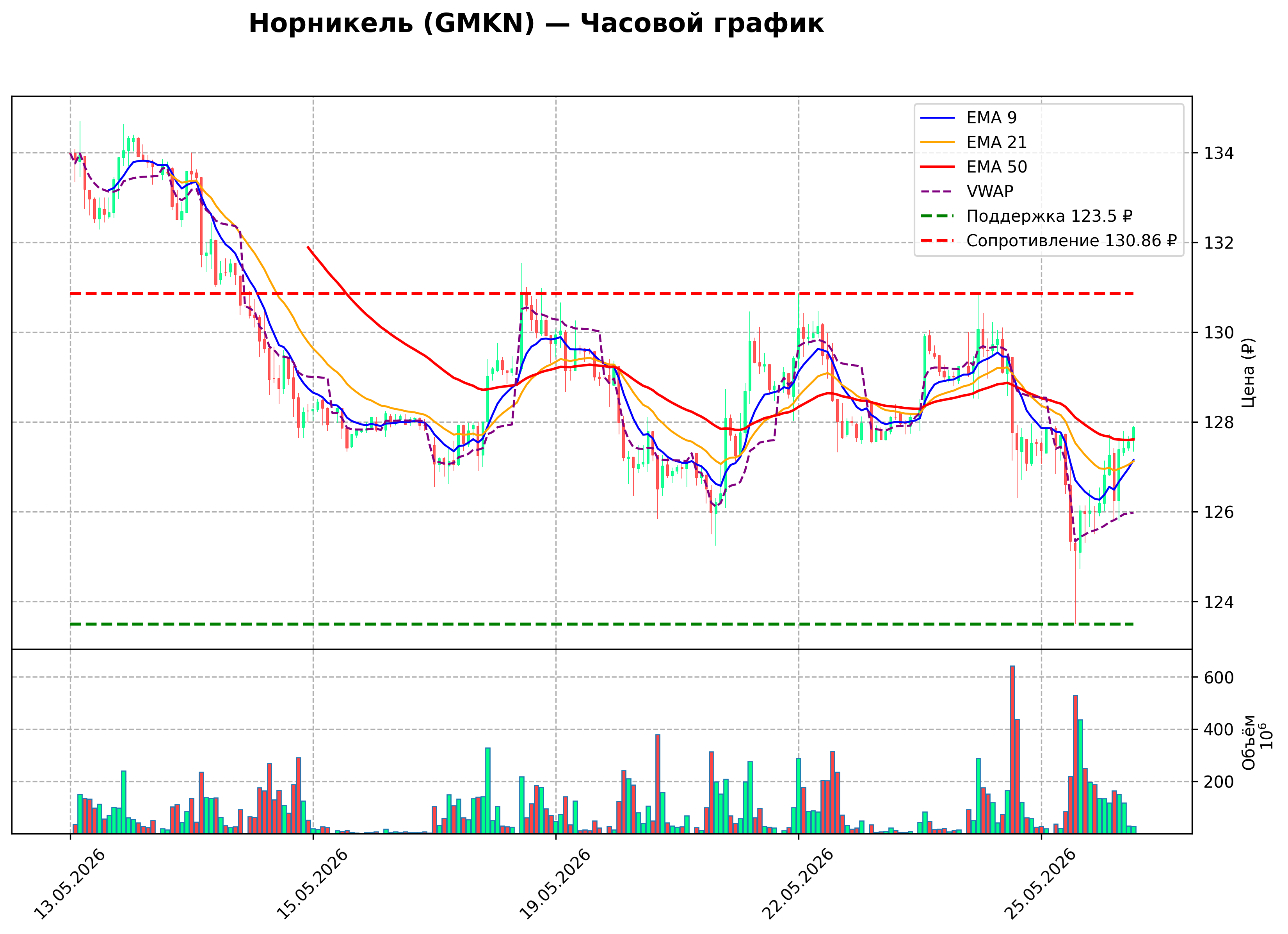Click the EMA 21 legend entry
This screenshot has height=934, width=1288.
click(x=973, y=142)
